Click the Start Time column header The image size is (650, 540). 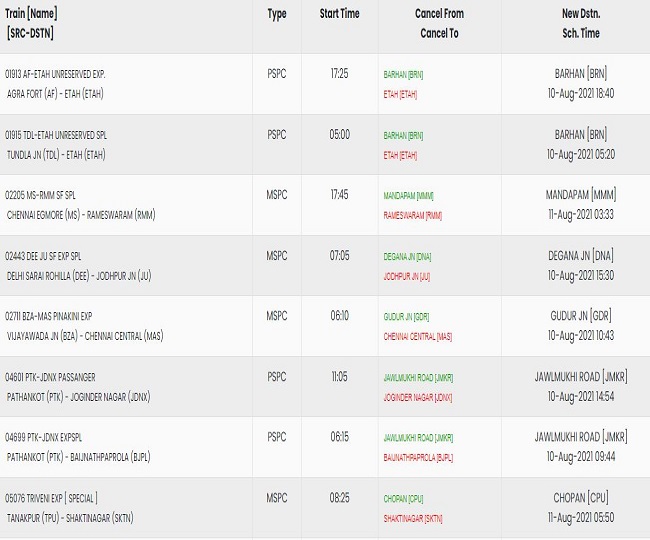pos(340,14)
